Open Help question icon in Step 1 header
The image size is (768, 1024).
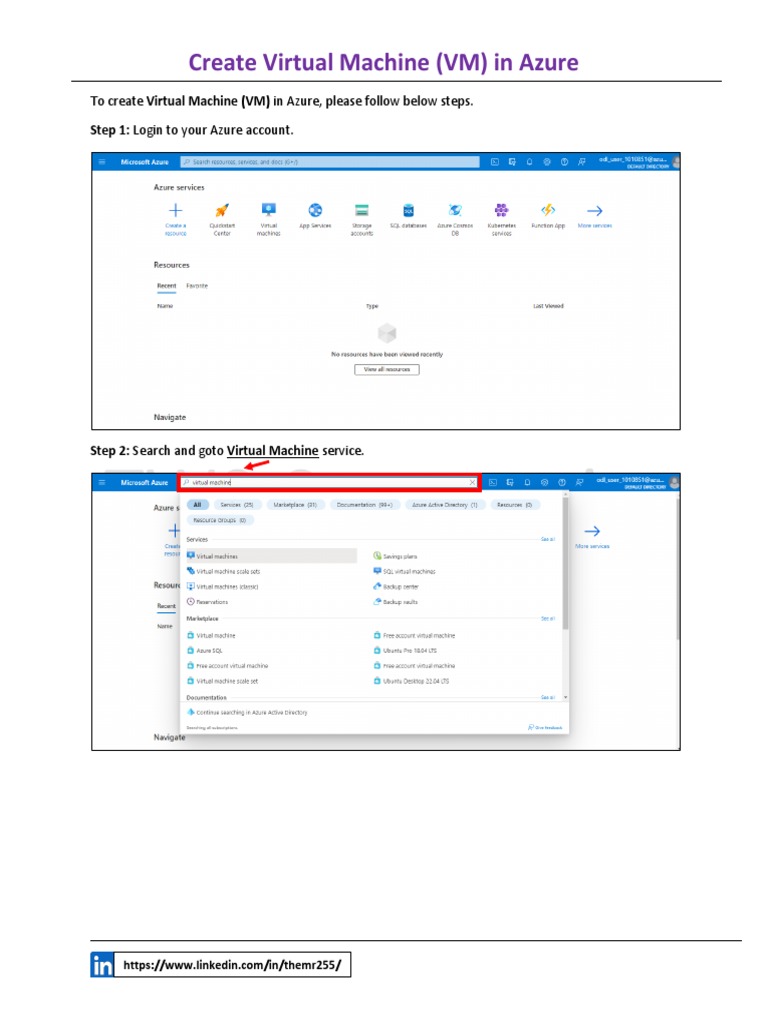564,162
